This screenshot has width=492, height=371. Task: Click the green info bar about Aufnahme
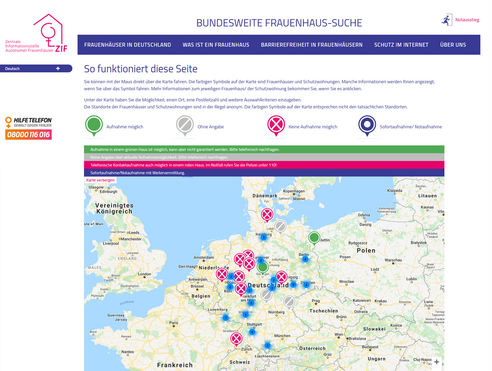tap(264, 149)
